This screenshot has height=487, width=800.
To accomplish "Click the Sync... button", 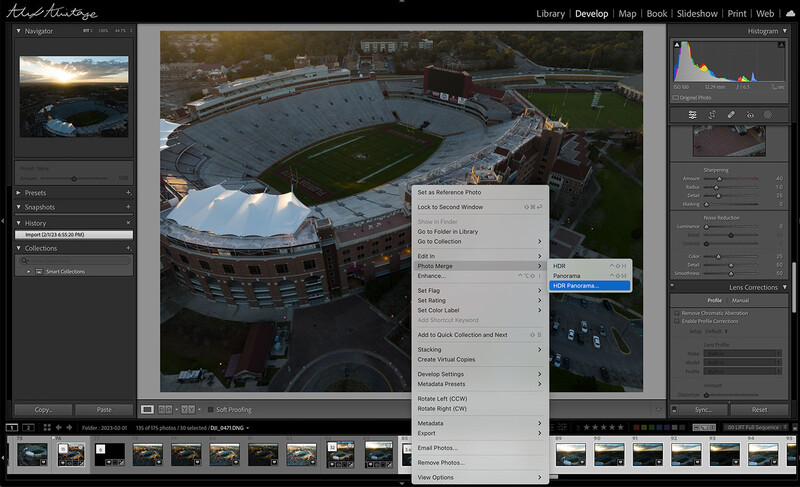I will pos(703,409).
